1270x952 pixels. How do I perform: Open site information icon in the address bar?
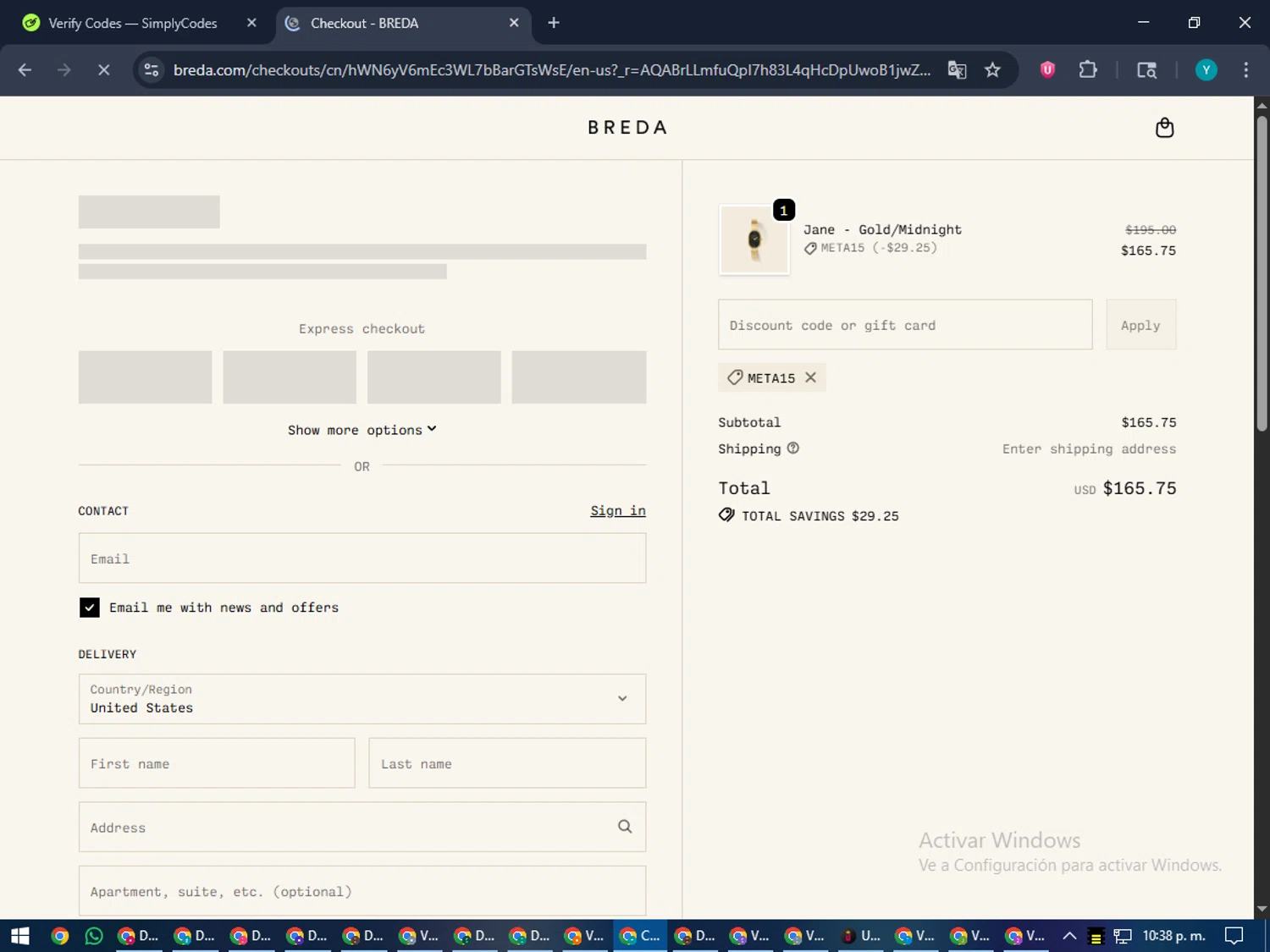pos(152,70)
